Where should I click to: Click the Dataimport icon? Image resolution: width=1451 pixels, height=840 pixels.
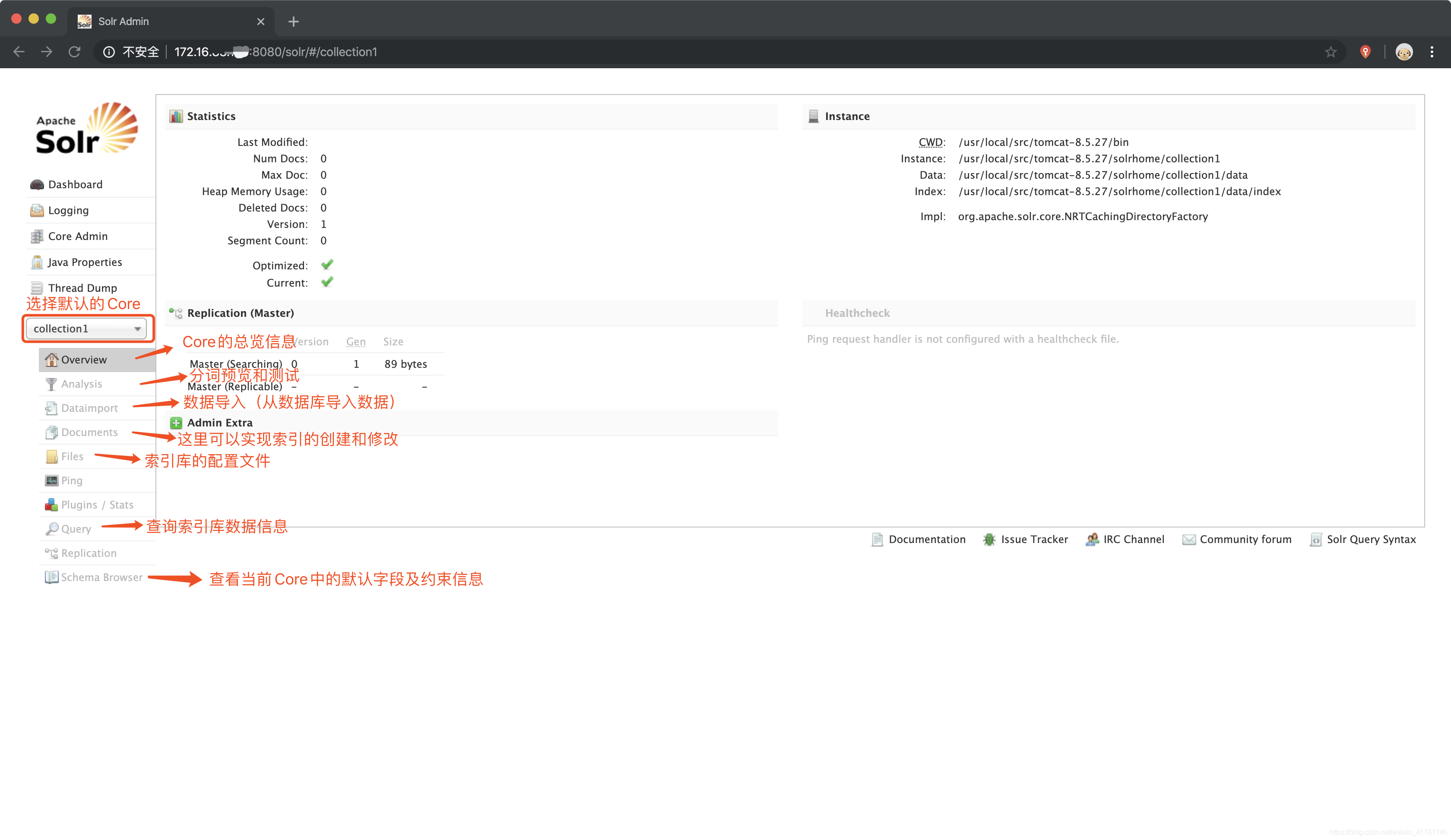51,408
